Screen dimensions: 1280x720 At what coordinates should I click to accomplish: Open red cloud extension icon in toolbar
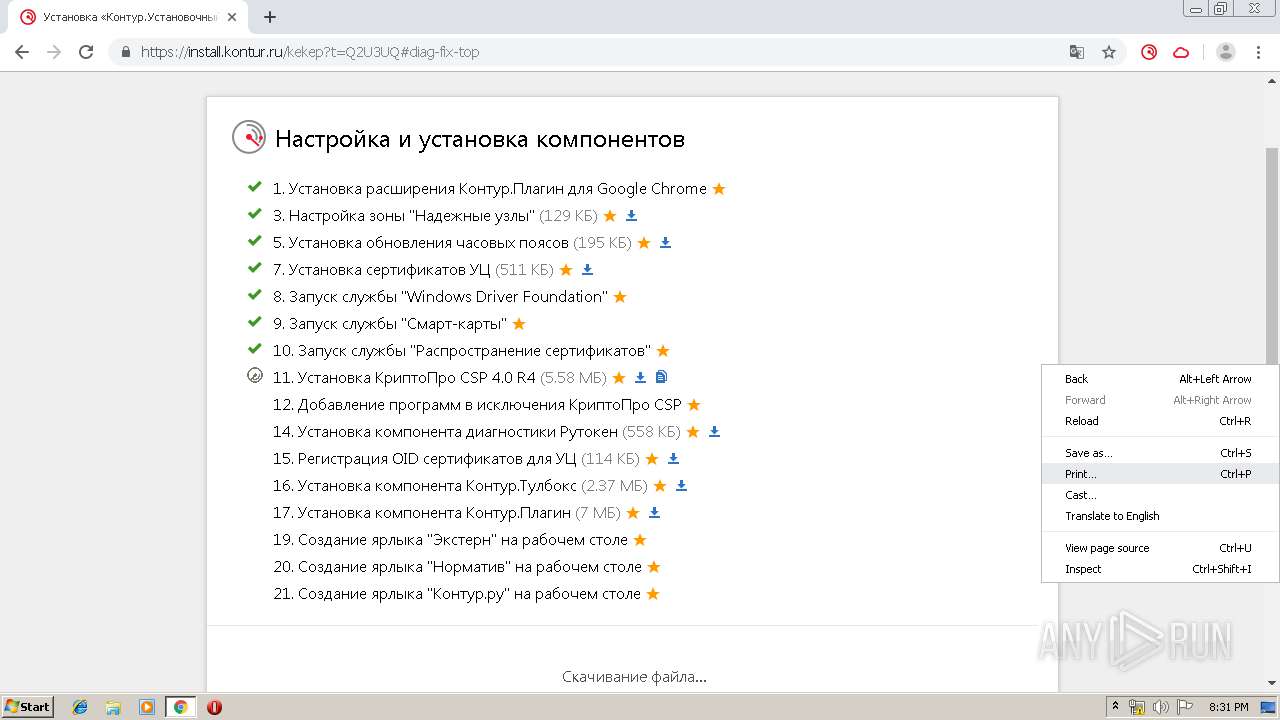pos(1181,52)
